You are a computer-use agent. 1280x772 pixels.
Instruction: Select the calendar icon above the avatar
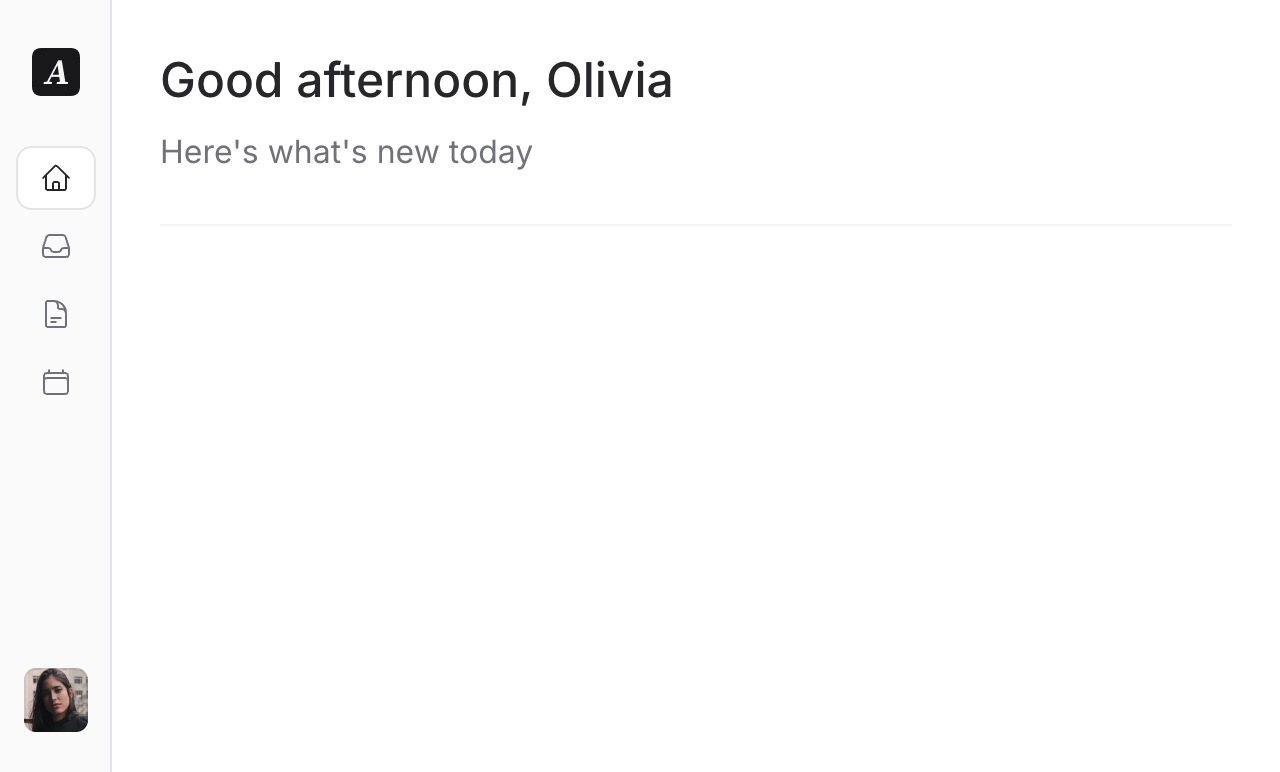click(x=56, y=382)
